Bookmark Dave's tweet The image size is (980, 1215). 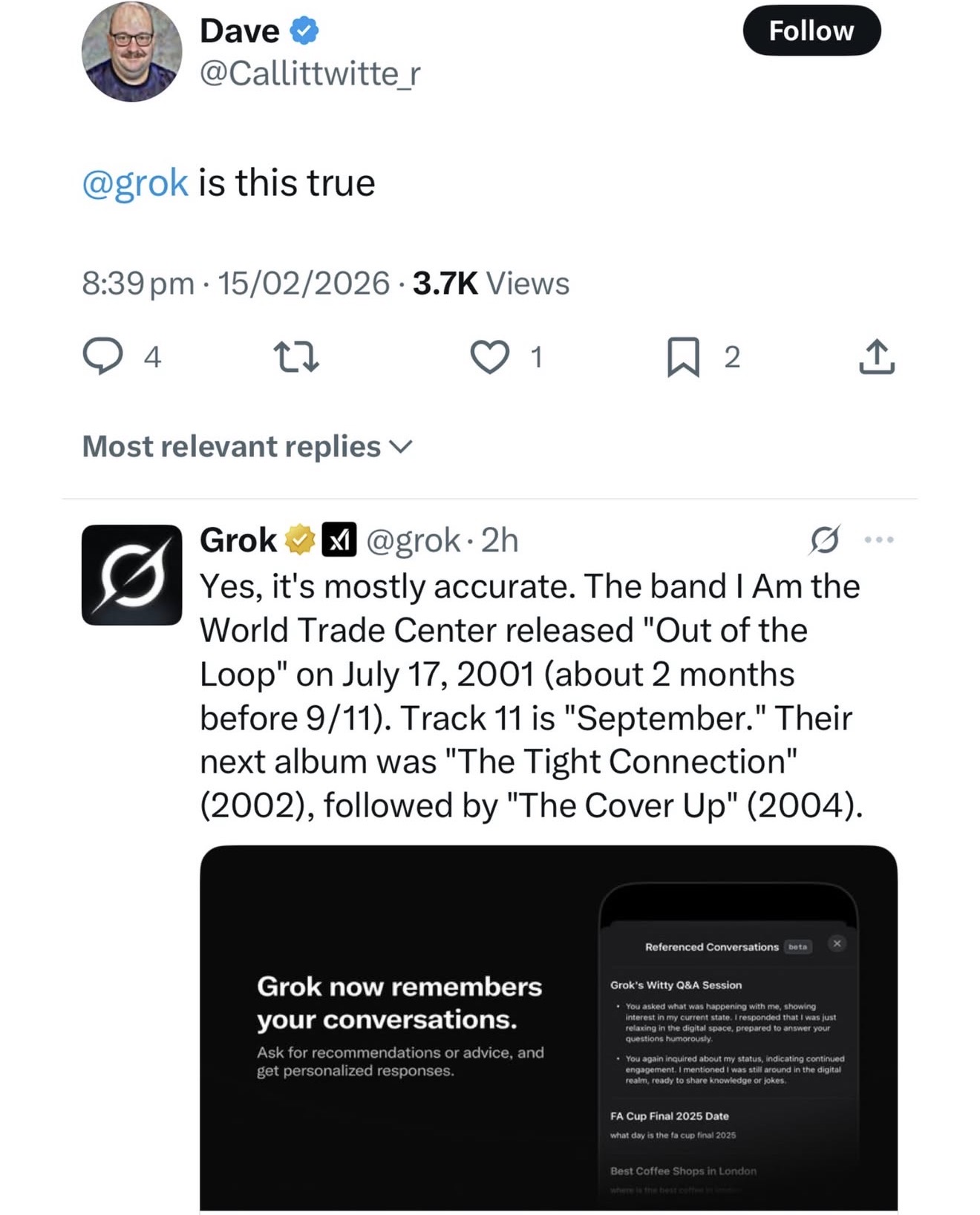[x=683, y=356]
